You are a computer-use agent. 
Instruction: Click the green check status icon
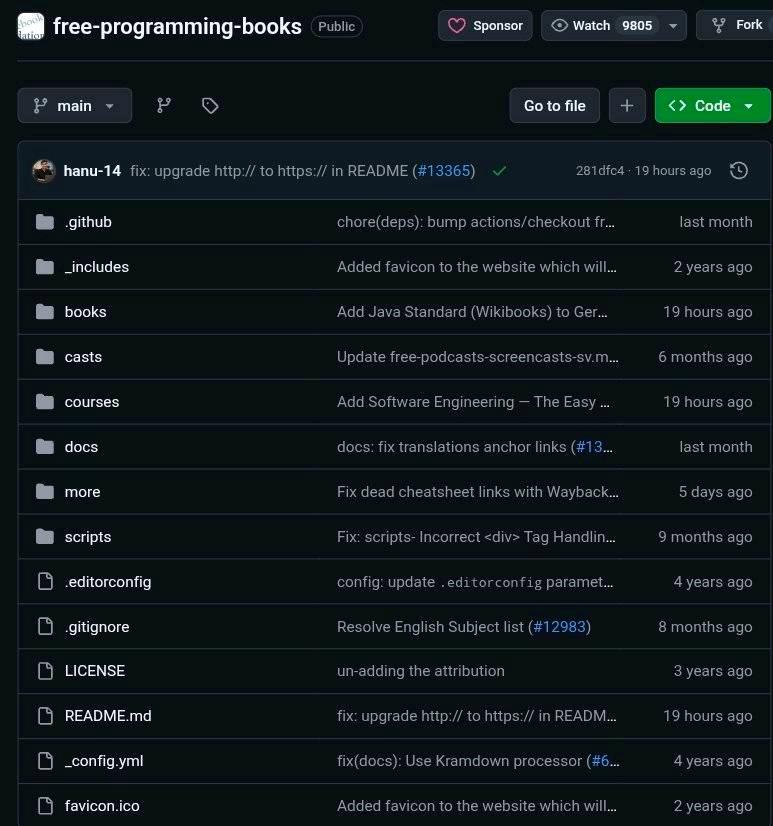tap(500, 171)
